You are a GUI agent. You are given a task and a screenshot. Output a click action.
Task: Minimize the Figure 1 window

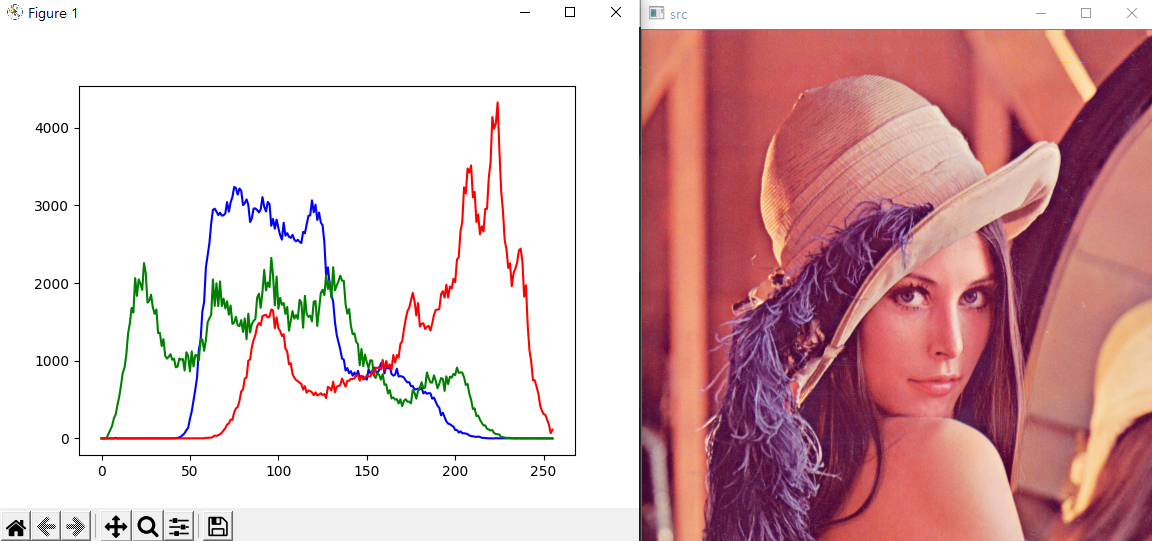click(525, 12)
